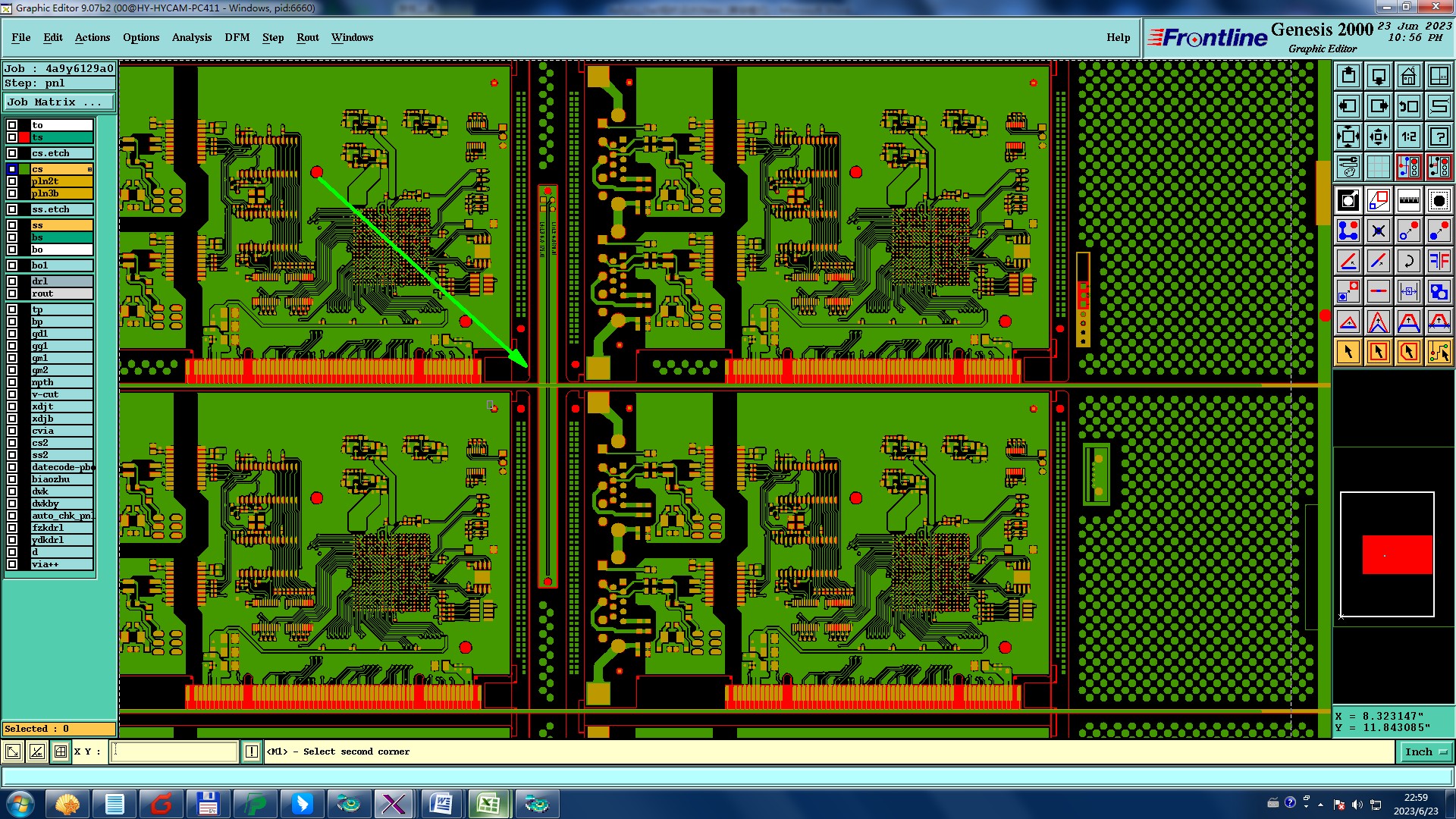
Task: Click the question mark query icon
Action: (1439, 136)
